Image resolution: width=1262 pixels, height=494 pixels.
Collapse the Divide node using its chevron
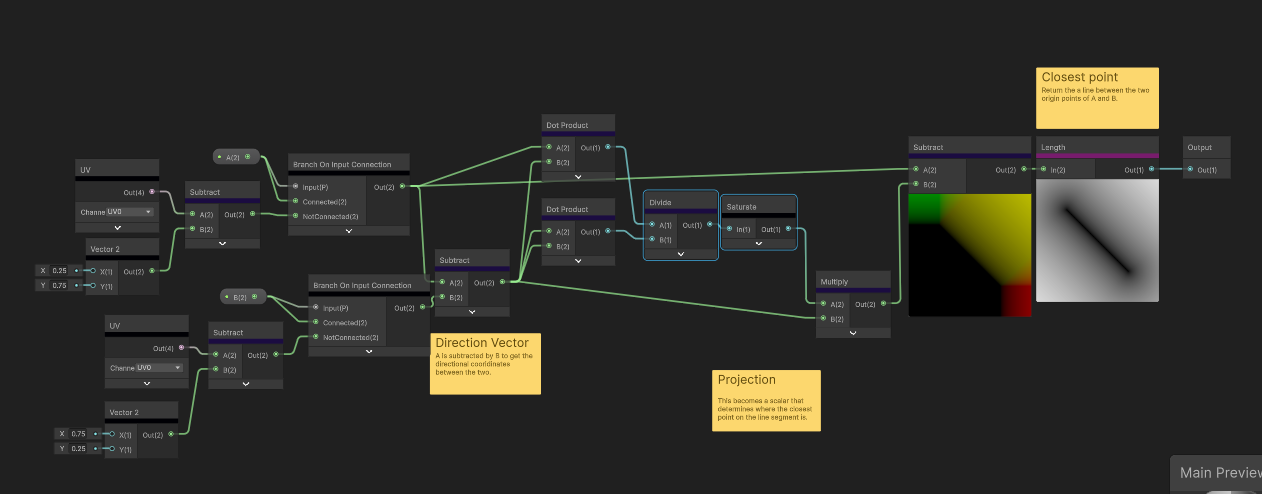(680, 253)
